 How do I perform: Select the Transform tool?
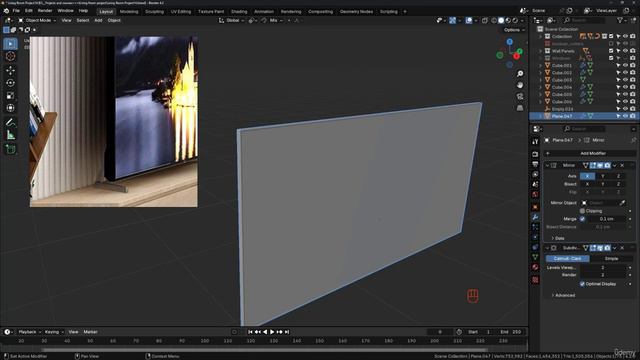[11, 108]
